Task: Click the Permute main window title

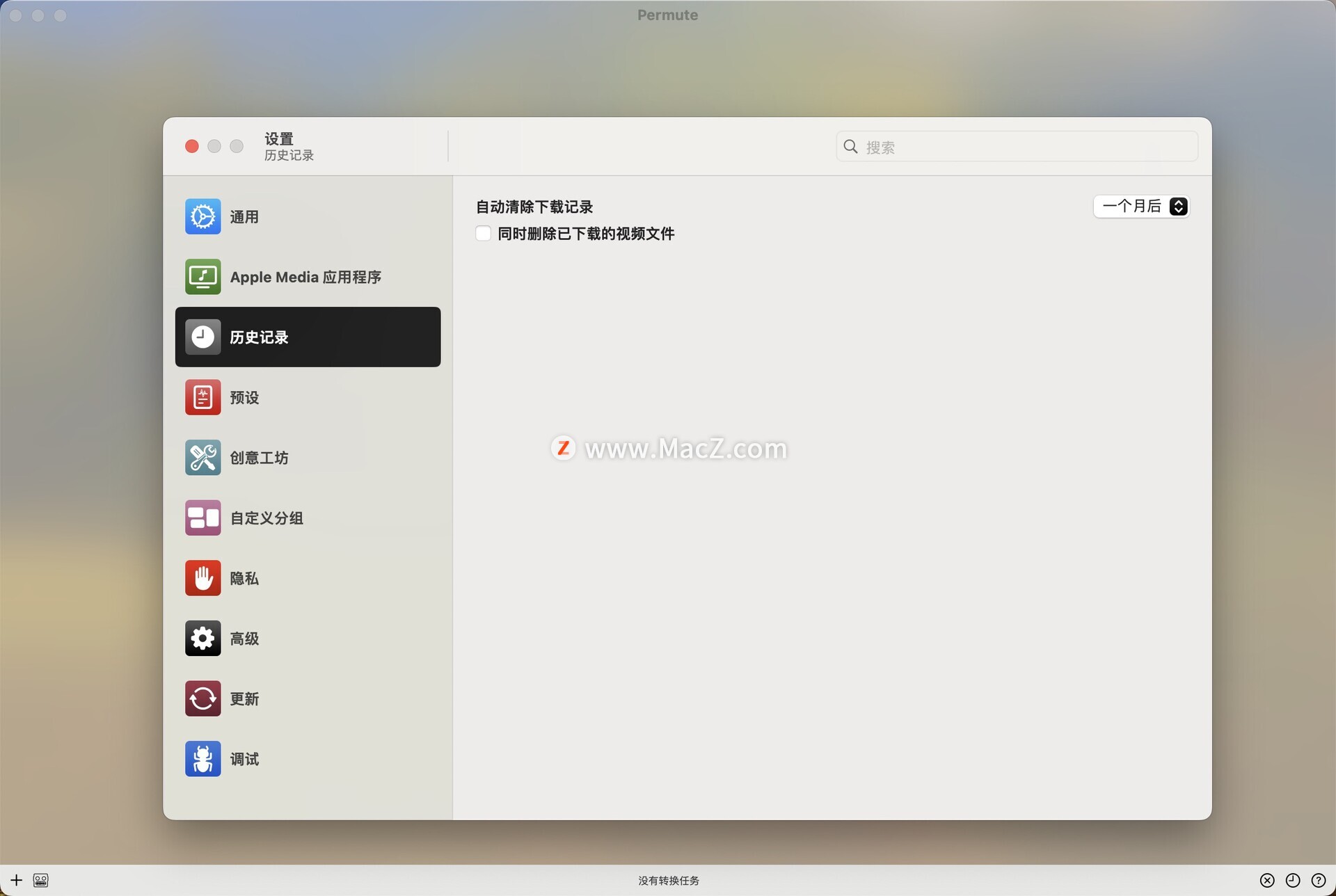Action: click(x=667, y=15)
